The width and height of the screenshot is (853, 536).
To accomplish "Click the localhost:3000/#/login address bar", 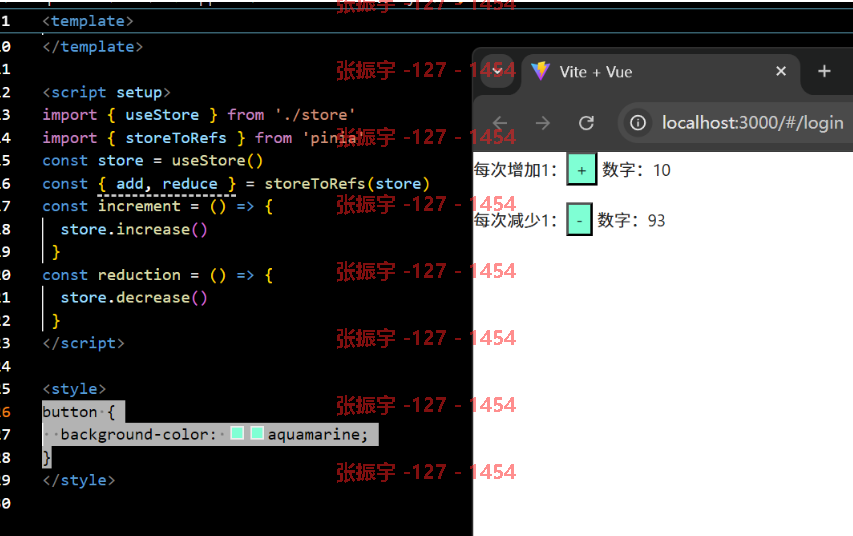I will 752,123.
